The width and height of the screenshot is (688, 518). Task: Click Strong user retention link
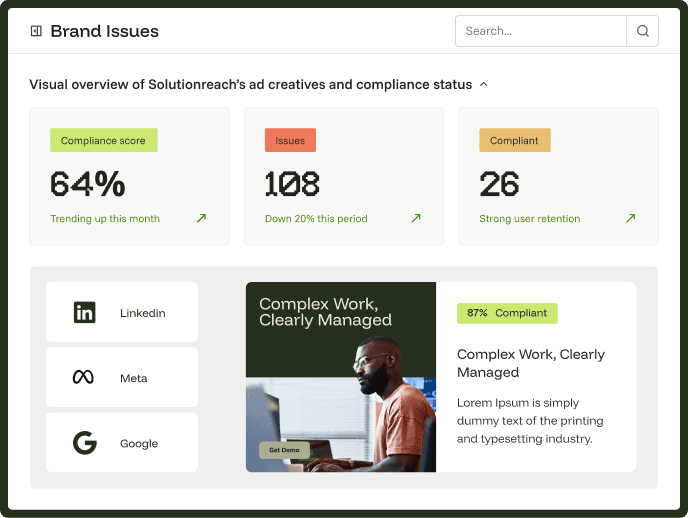pyautogui.click(x=530, y=218)
